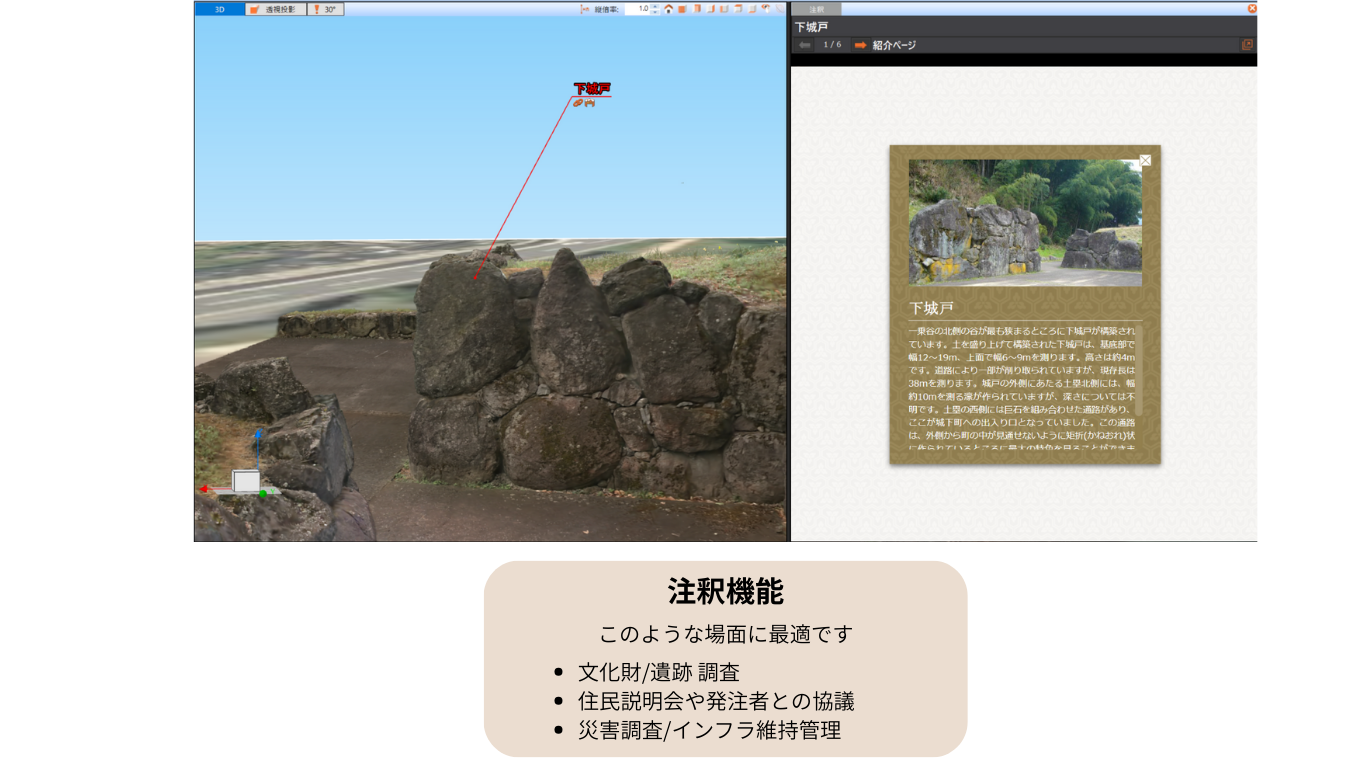Image resolution: width=1366 pixels, height=768 pixels.
Task: Click the orange next page arrow
Action: [x=860, y=45]
